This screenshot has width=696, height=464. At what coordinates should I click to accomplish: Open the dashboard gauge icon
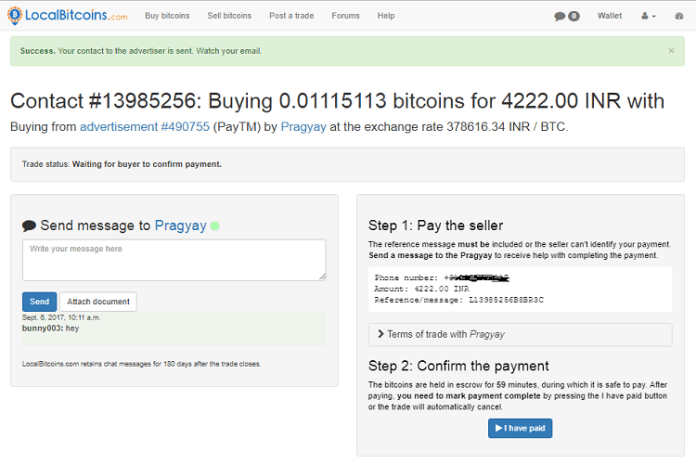click(x=679, y=16)
